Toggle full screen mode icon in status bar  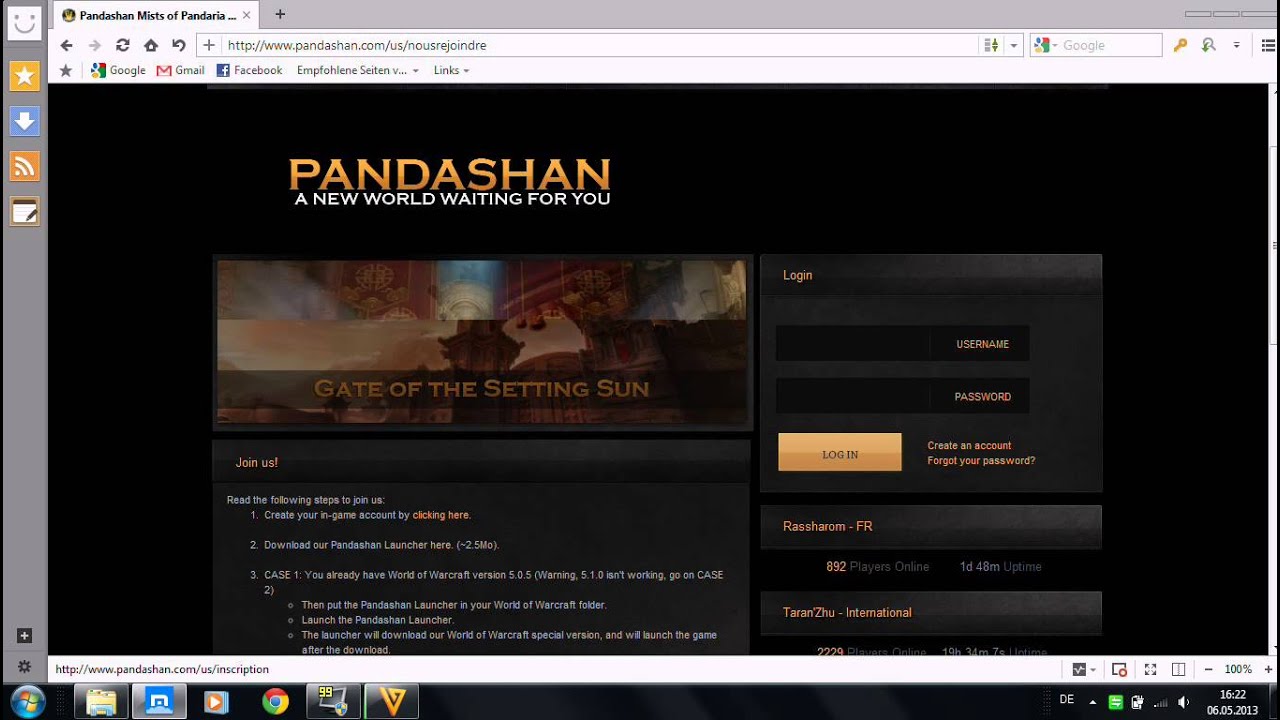1150,669
